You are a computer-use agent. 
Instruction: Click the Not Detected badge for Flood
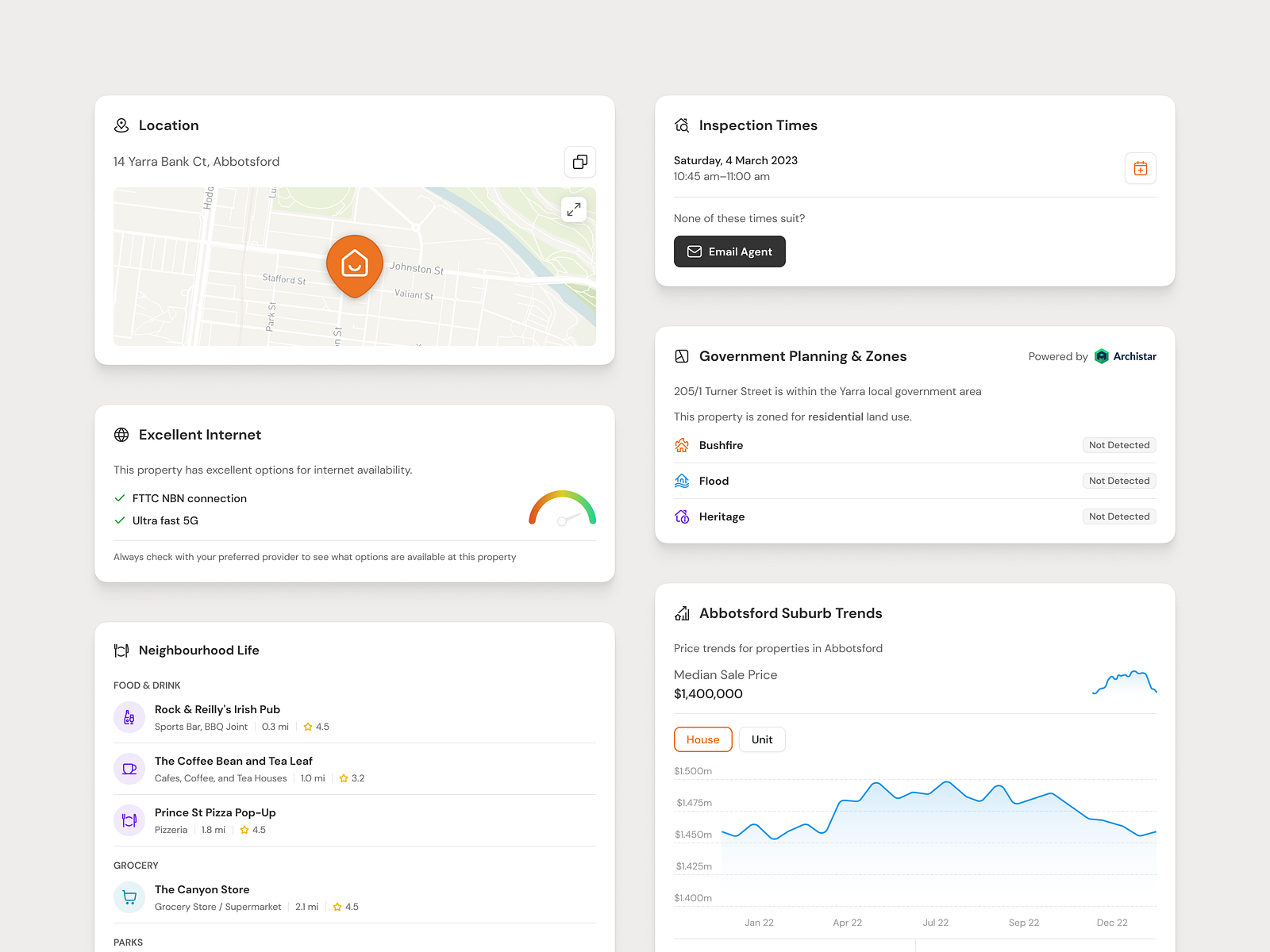[1119, 481]
